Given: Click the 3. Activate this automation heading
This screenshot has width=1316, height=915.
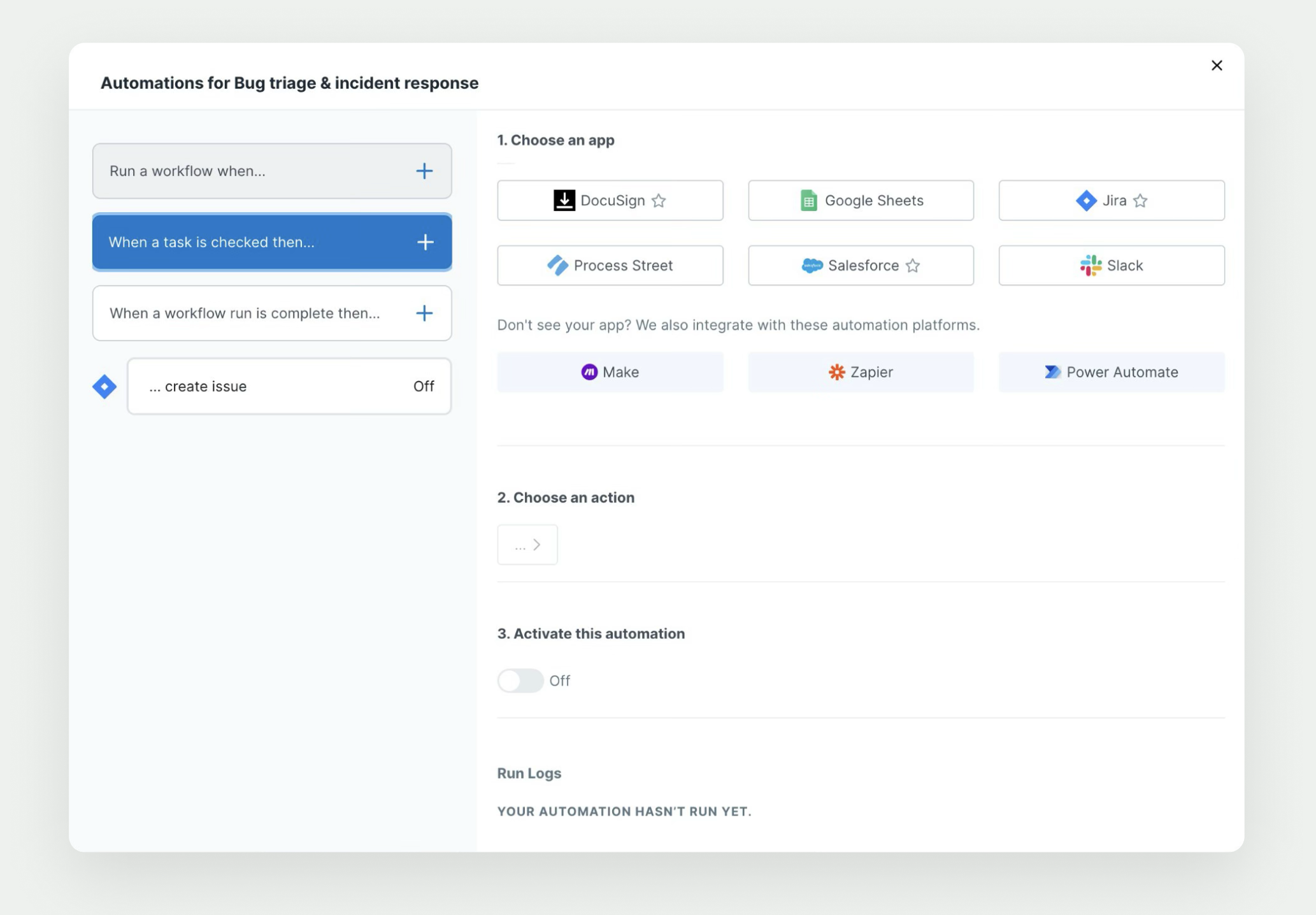Looking at the screenshot, I should click(x=591, y=633).
